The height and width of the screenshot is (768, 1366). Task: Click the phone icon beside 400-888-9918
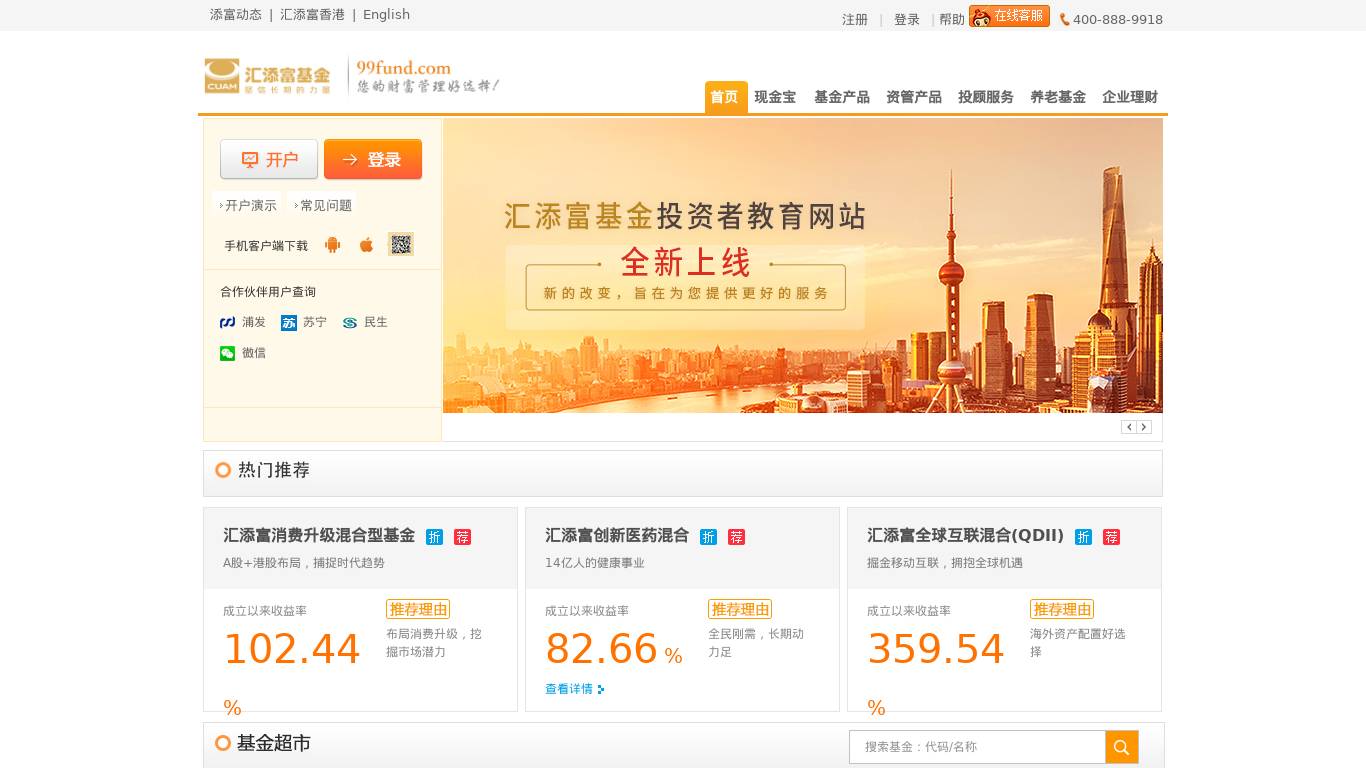(x=1064, y=19)
